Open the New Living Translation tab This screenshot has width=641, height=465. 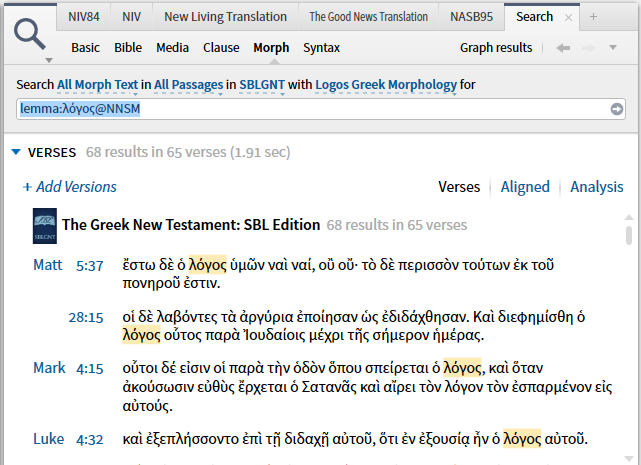(225, 17)
